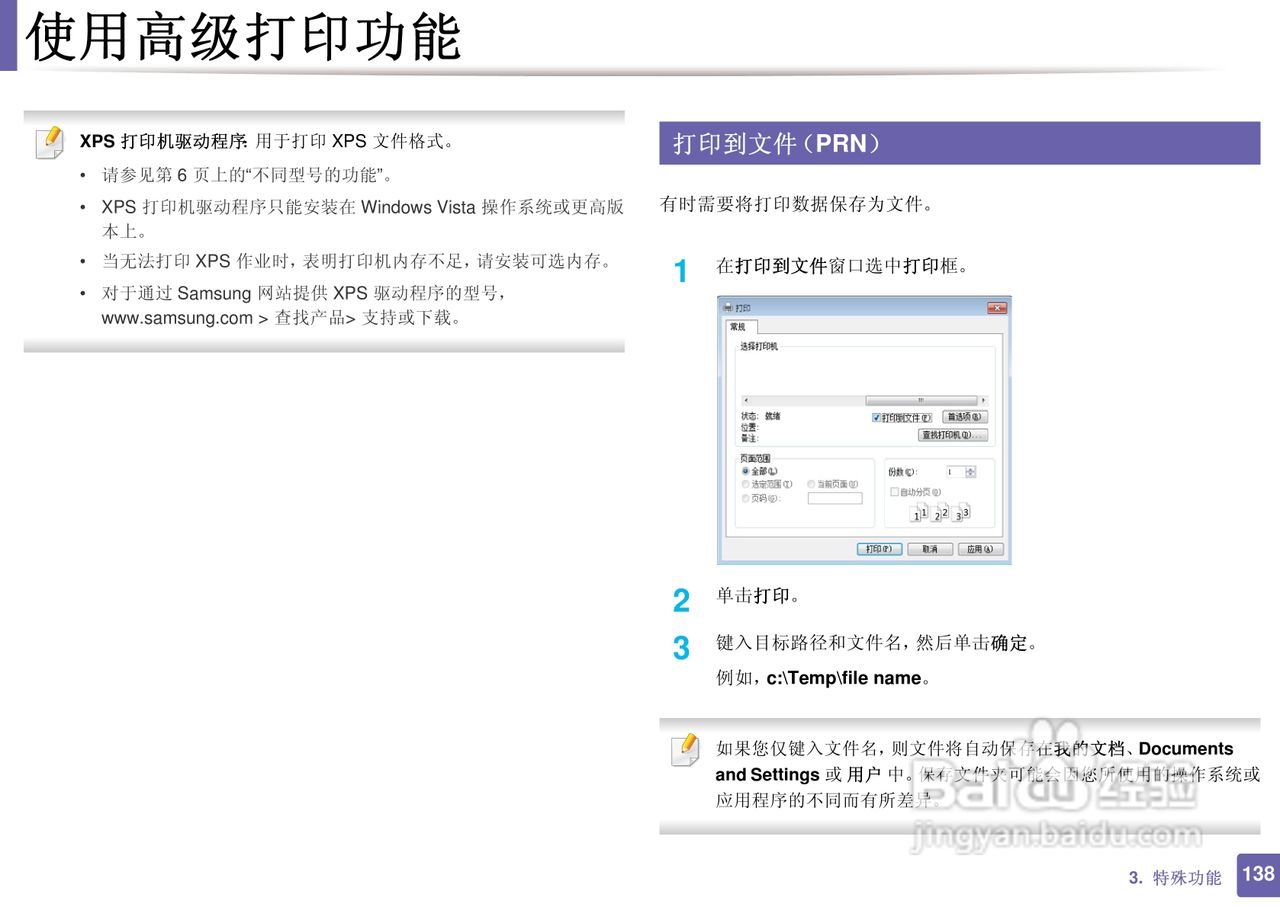This screenshot has height=907, width=1280.
Task: Click the 请参见第 6 页上的 bullet line
Action: pos(247,176)
